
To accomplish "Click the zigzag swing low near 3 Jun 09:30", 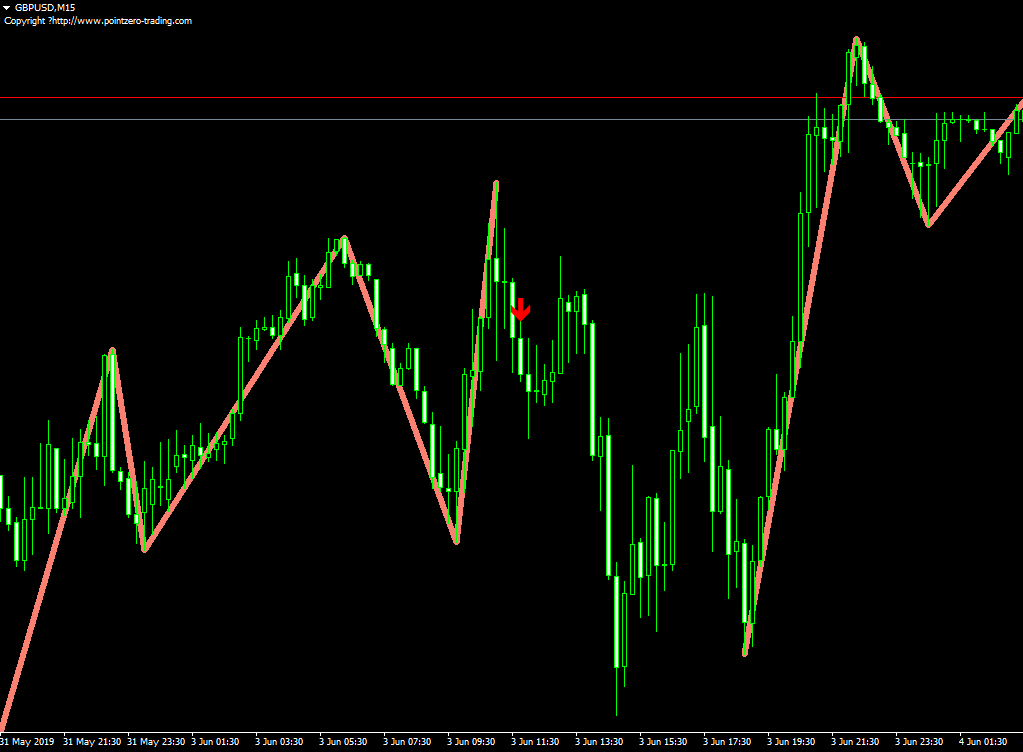I will (456, 541).
